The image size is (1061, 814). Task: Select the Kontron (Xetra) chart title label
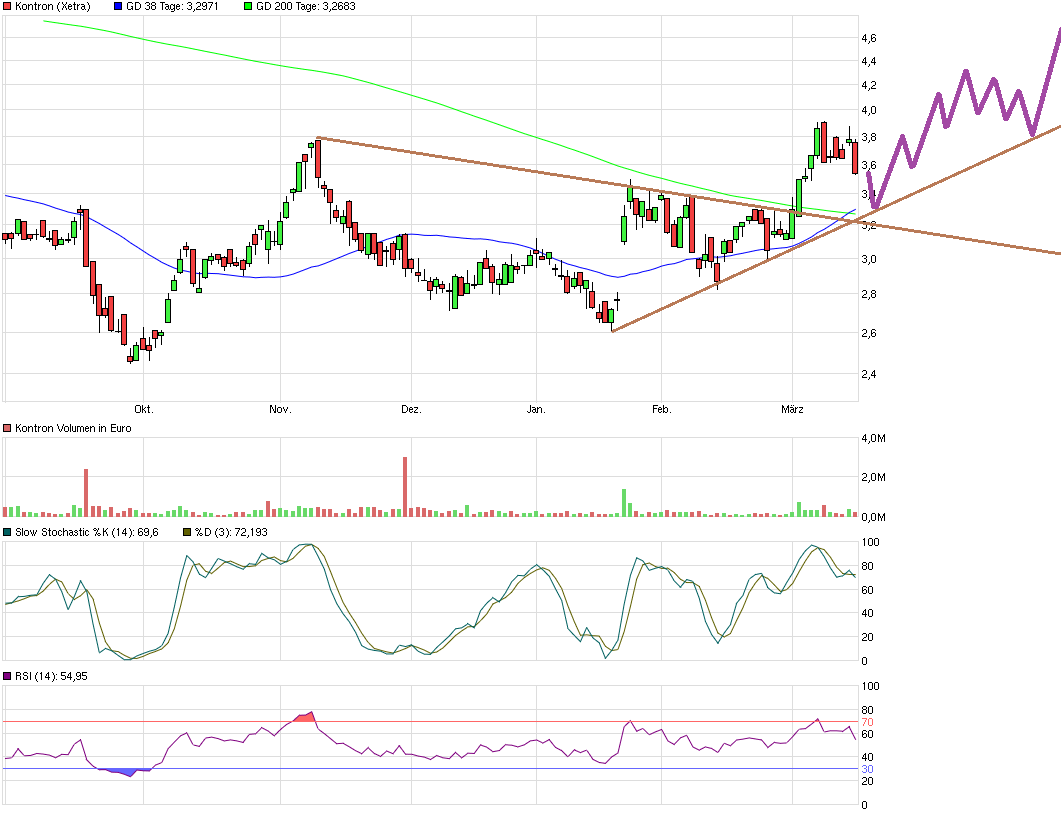52,6
